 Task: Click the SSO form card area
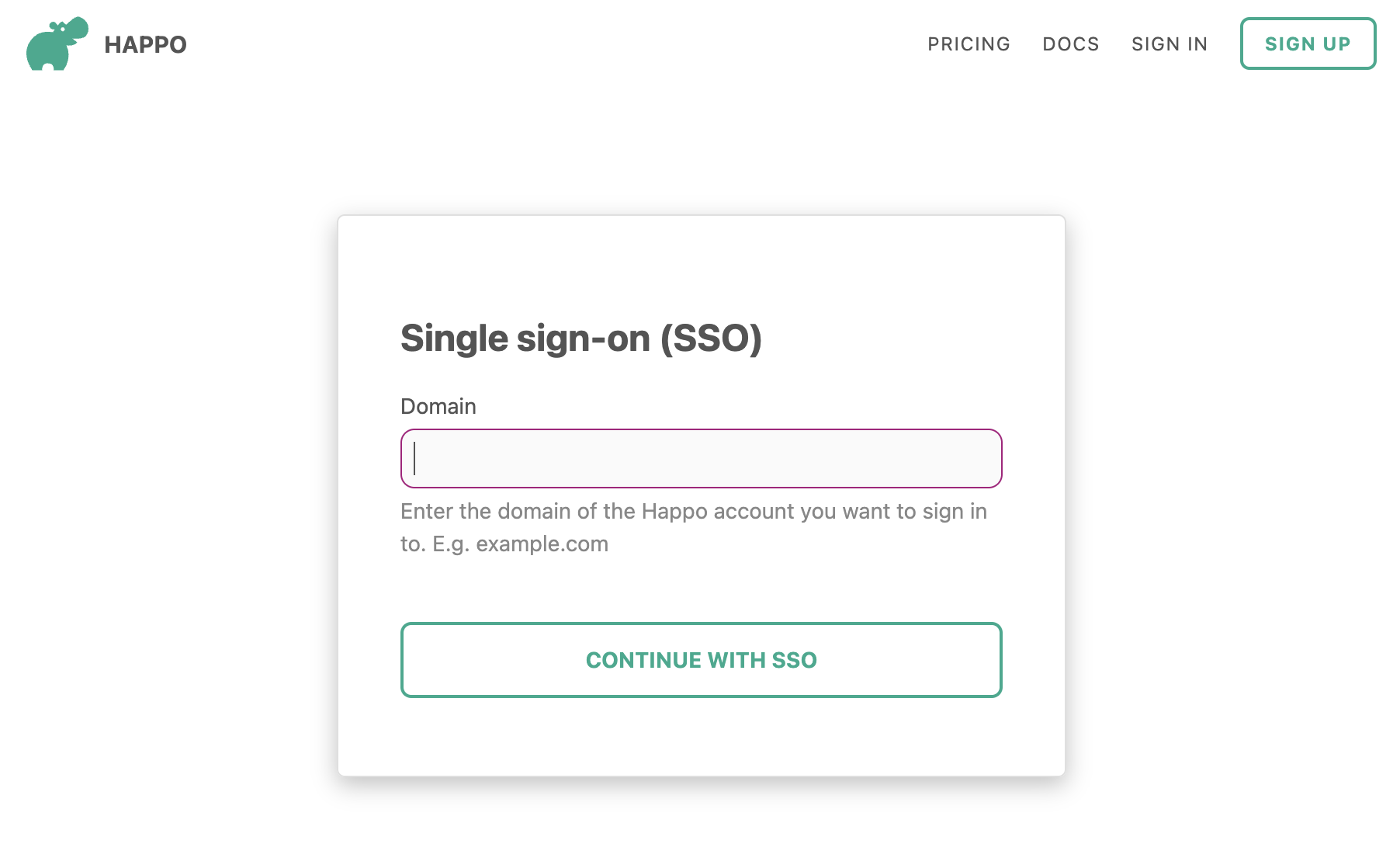click(701, 738)
